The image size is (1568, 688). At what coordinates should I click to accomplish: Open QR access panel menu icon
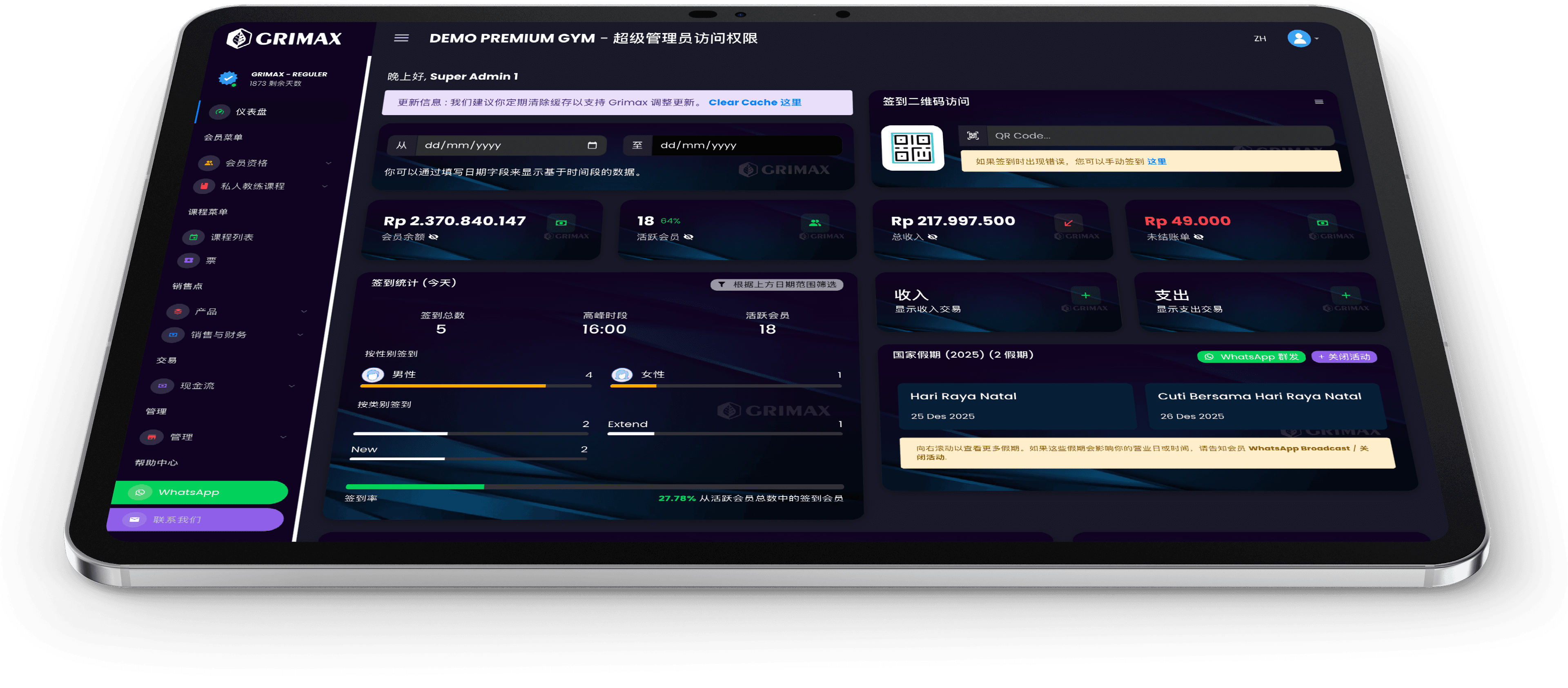coord(1319,102)
